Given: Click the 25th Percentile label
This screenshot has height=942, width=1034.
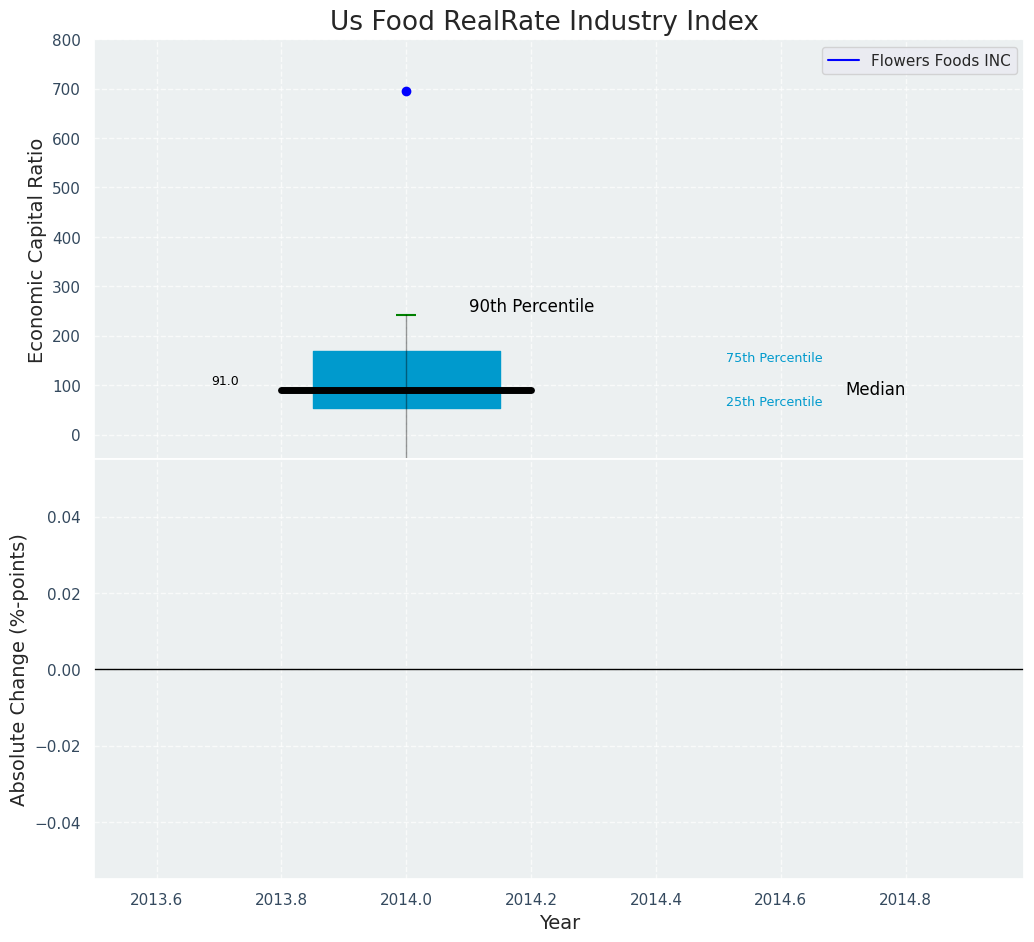Looking at the screenshot, I should (x=774, y=402).
